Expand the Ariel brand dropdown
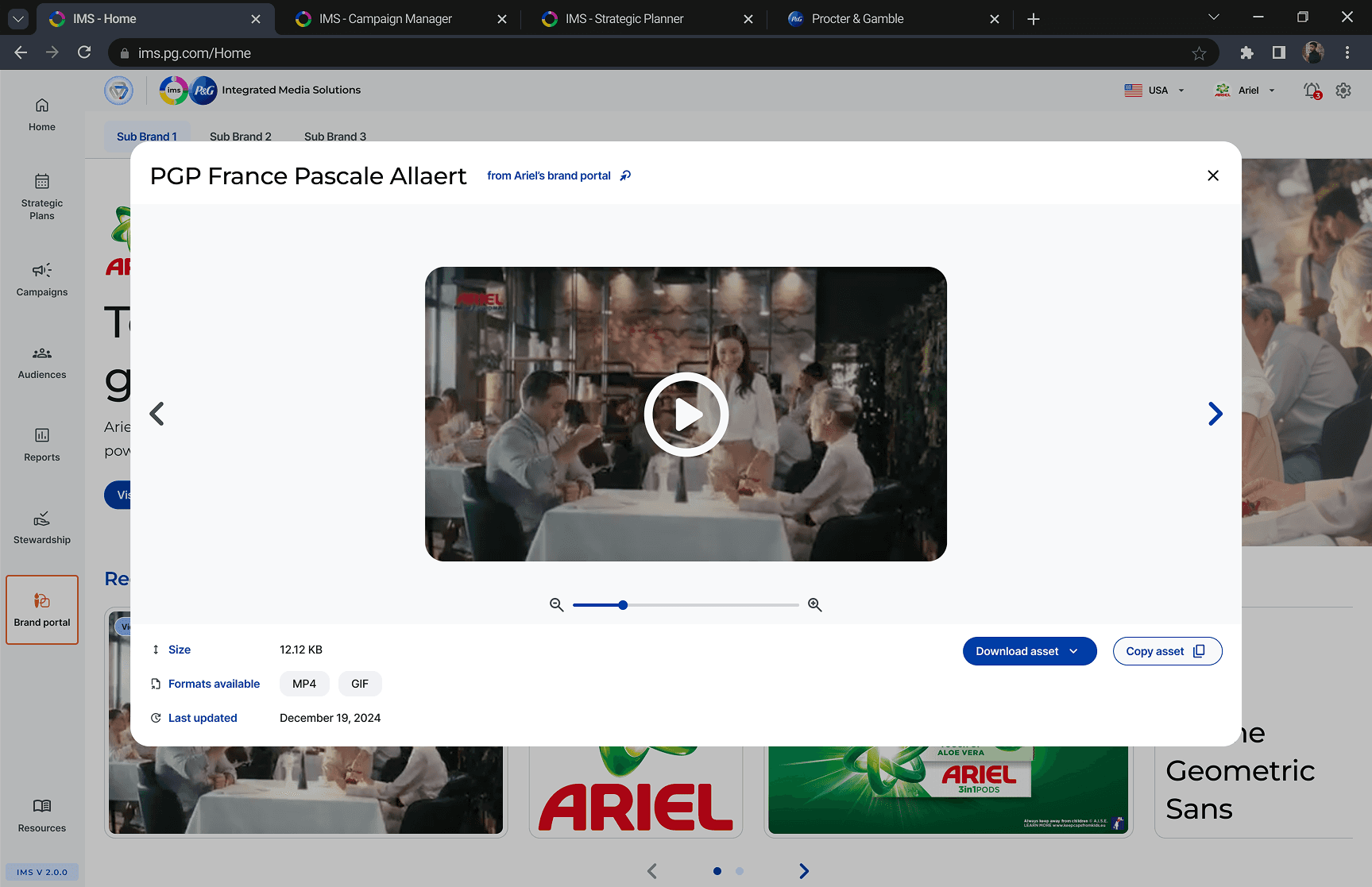1372x887 pixels. point(1245,91)
